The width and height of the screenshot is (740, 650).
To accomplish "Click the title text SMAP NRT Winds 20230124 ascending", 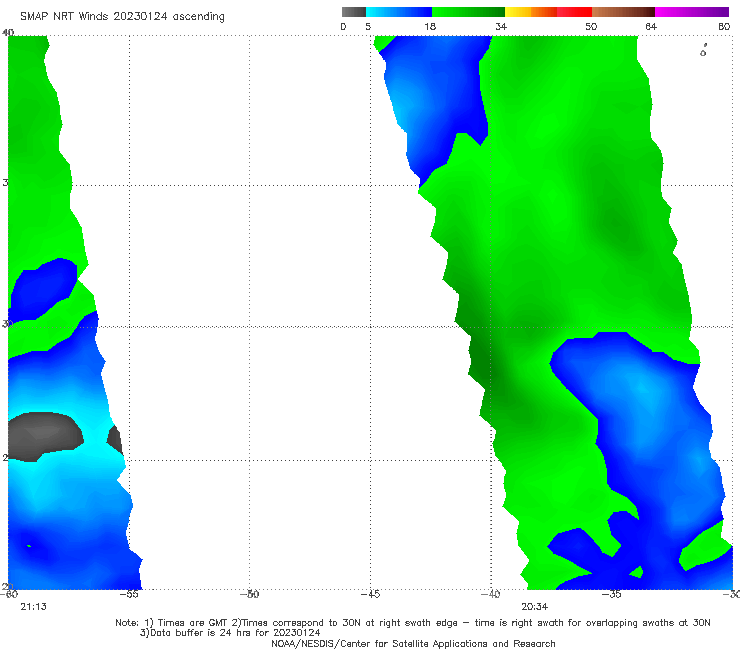I will pyautogui.click(x=122, y=17).
